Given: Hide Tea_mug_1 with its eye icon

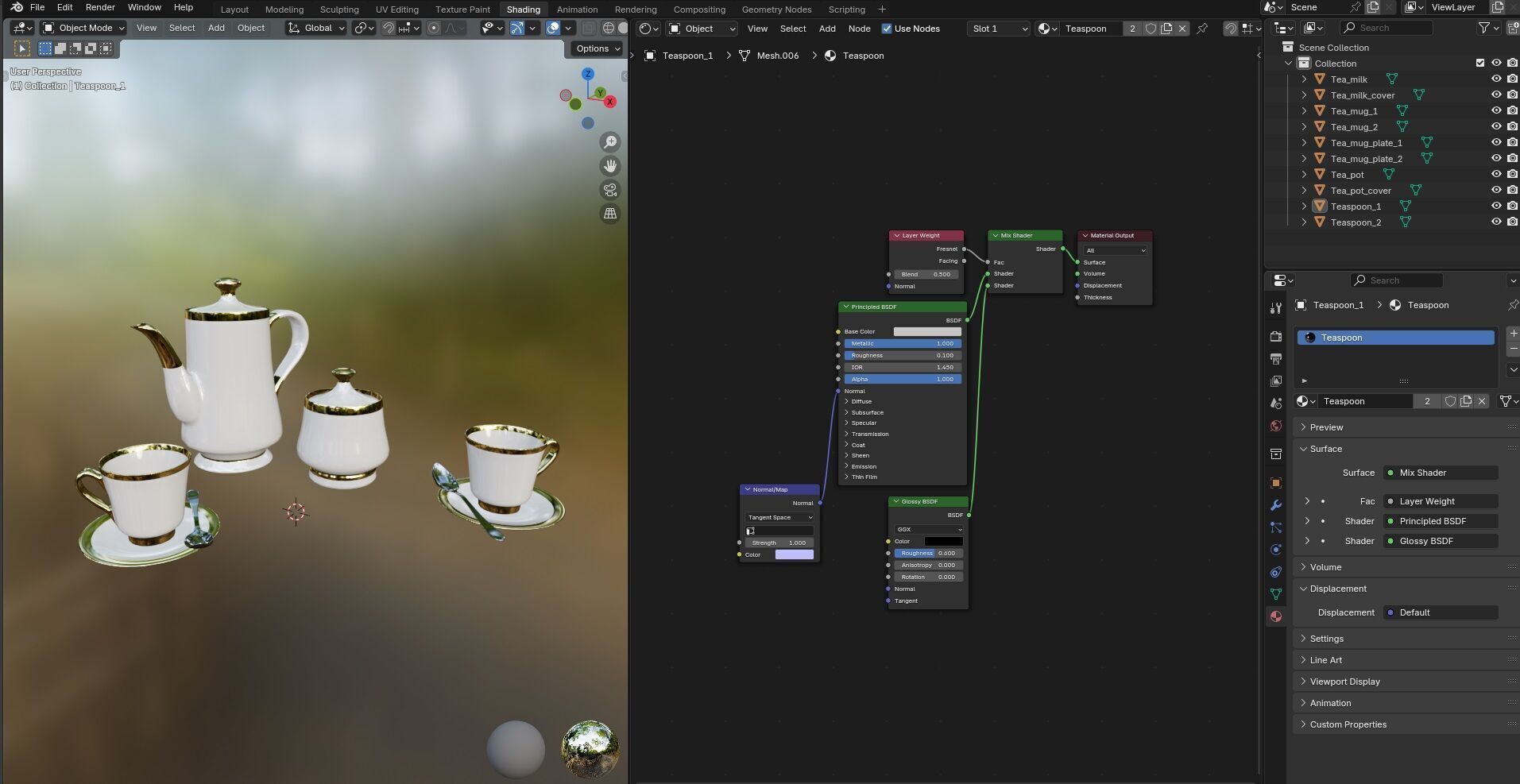Looking at the screenshot, I should click(1496, 111).
